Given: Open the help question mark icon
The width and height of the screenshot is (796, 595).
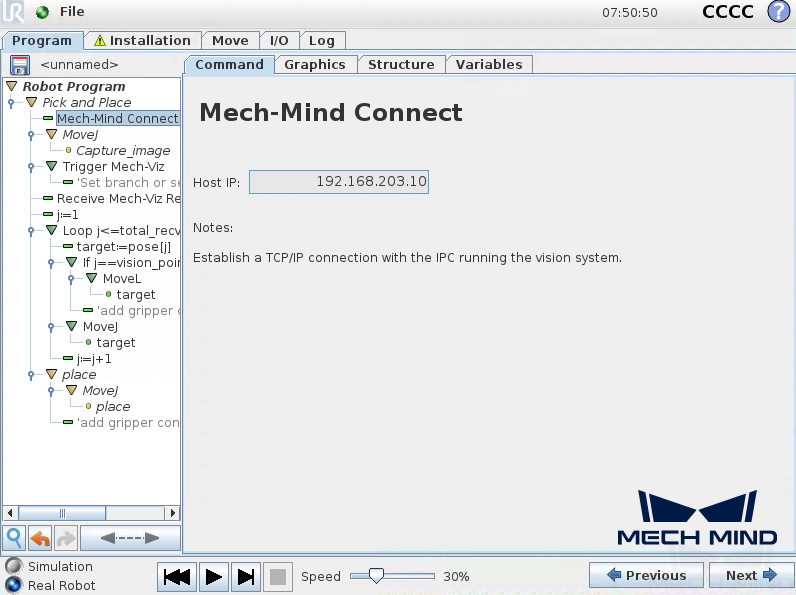Looking at the screenshot, I should [779, 12].
